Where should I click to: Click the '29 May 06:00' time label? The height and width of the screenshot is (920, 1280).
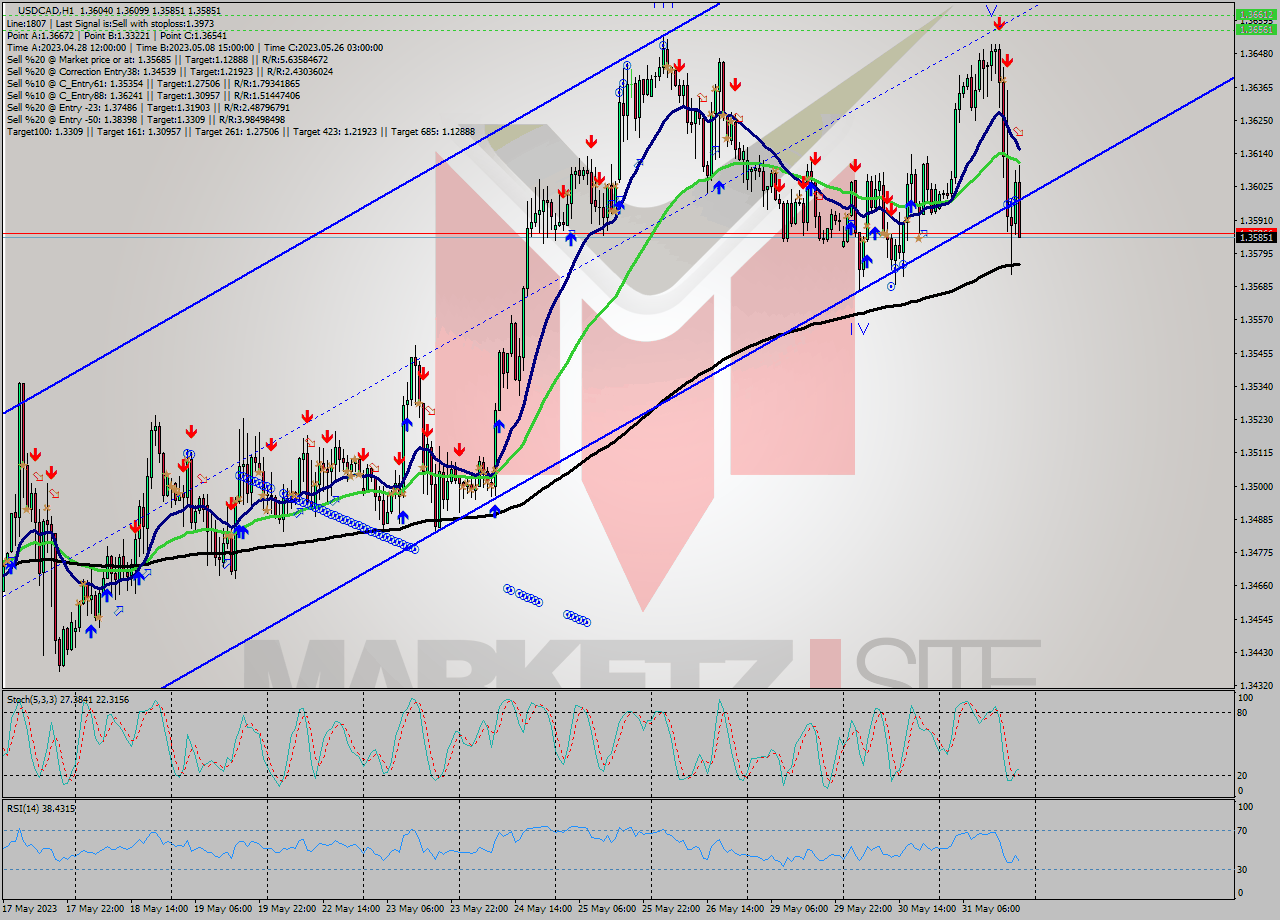click(799, 908)
